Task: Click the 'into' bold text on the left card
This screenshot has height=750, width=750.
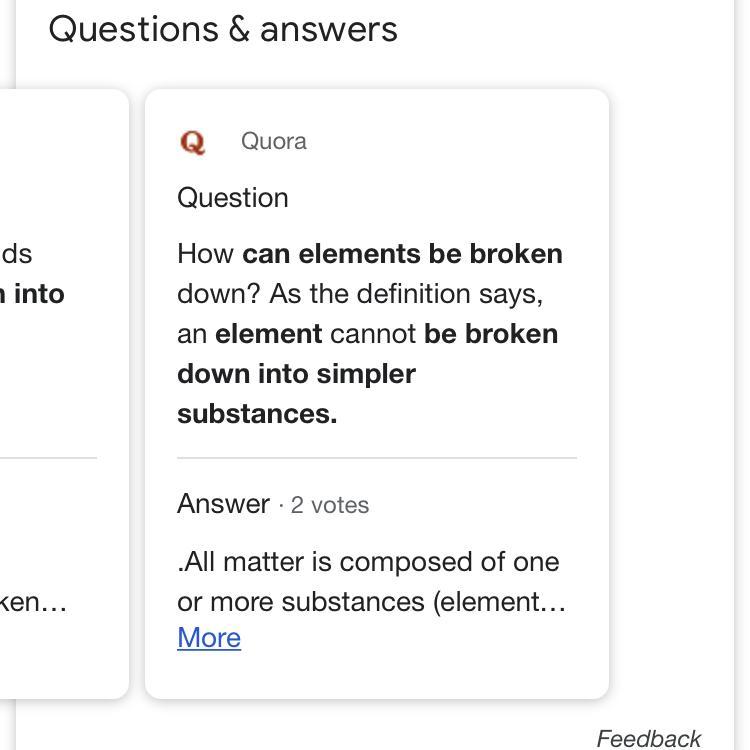Action: (38, 294)
